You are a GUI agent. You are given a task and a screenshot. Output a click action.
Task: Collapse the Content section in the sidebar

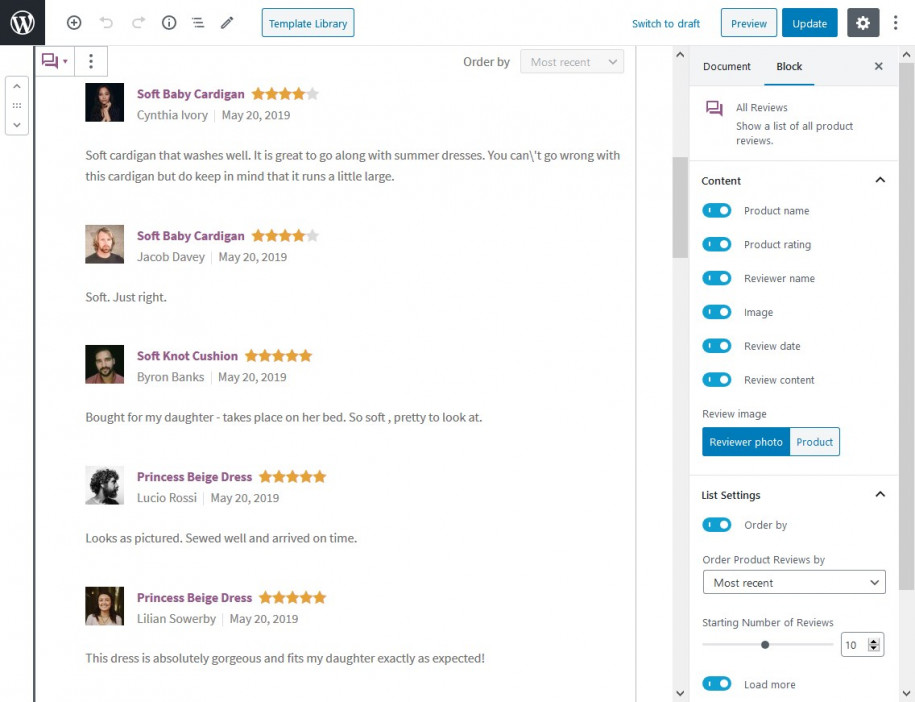click(x=880, y=180)
